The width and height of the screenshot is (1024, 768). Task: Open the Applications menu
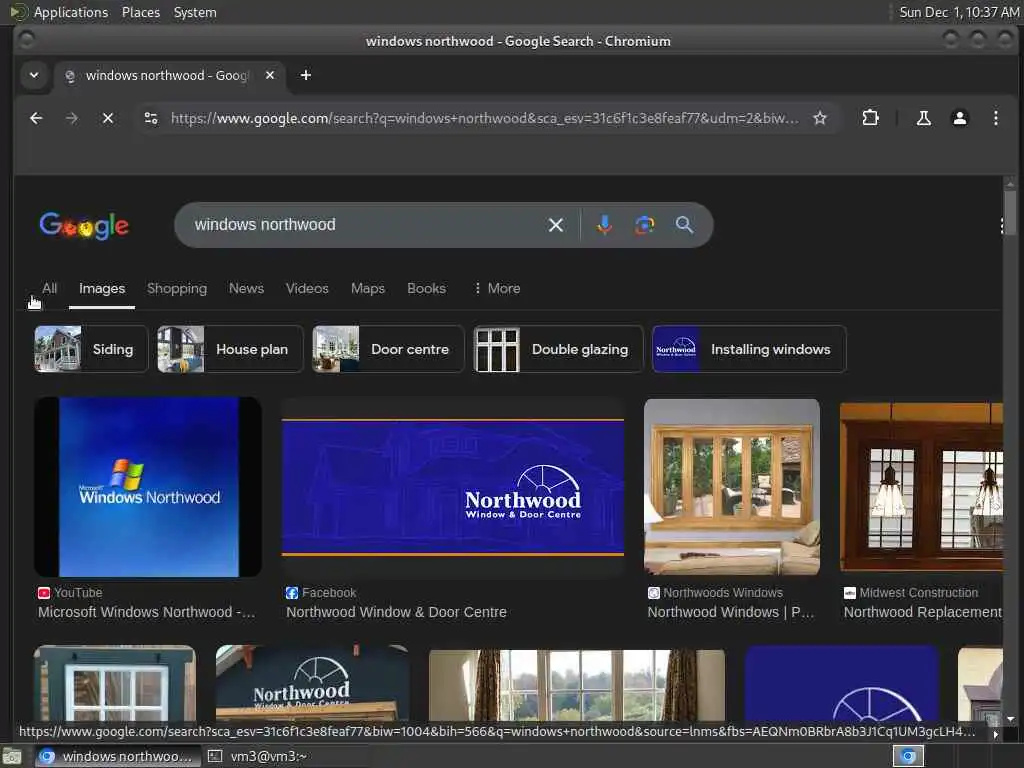pyautogui.click(x=71, y=12)
